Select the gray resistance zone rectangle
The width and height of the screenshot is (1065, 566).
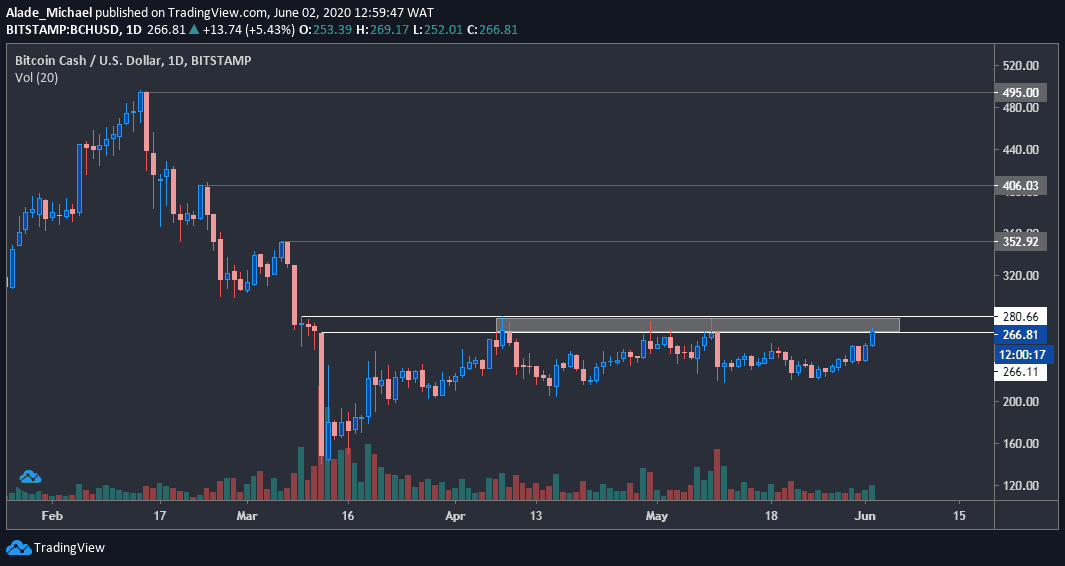697,325
